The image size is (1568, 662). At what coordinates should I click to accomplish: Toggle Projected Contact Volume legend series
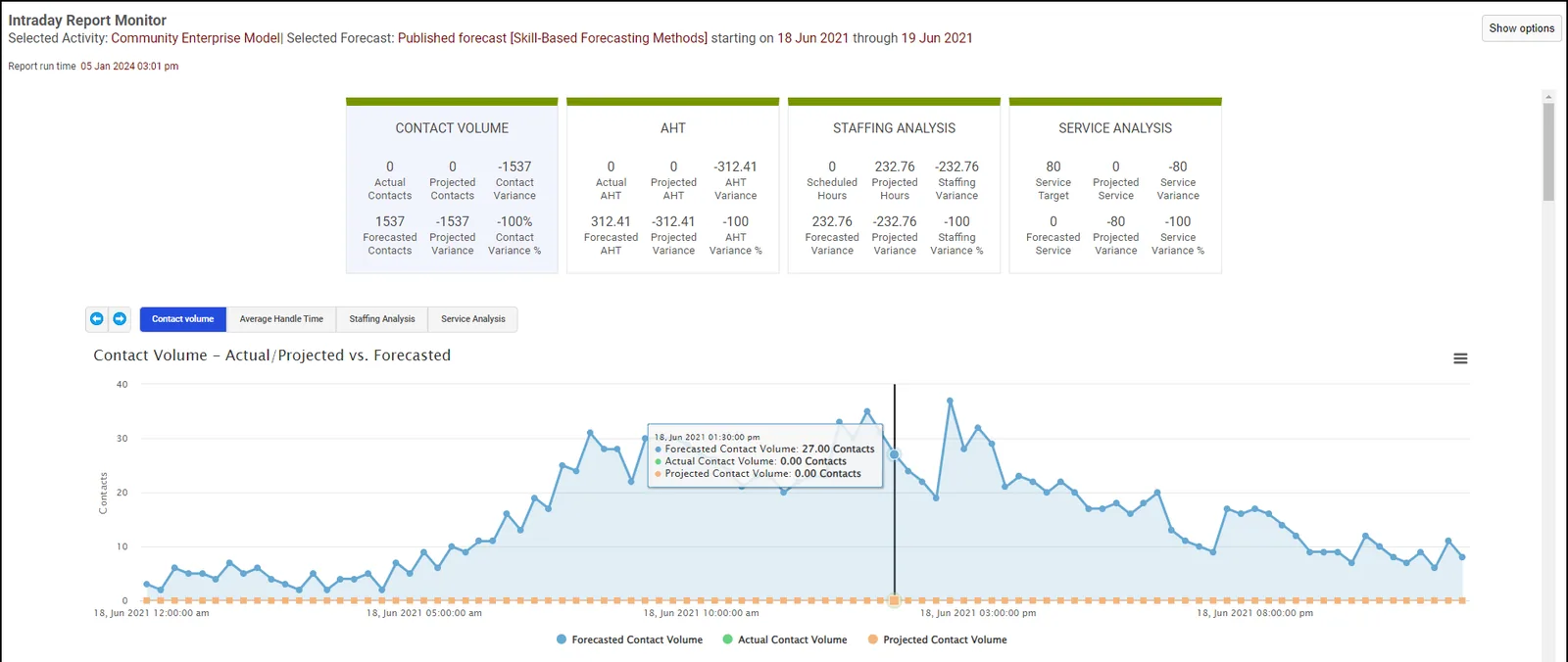pyautogui.click(x=937, y=639)
